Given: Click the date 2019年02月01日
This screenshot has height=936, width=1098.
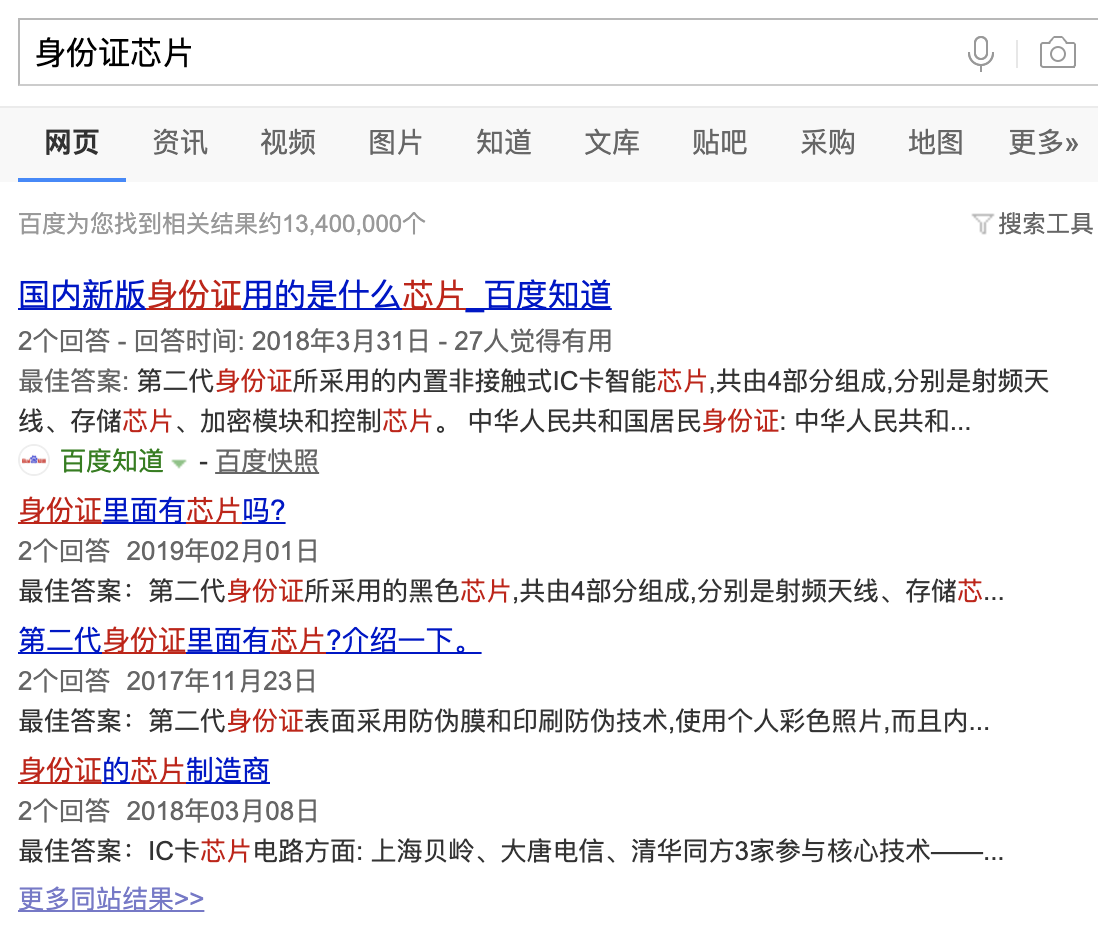Looking at the screenshot, I should click(223, 551).
